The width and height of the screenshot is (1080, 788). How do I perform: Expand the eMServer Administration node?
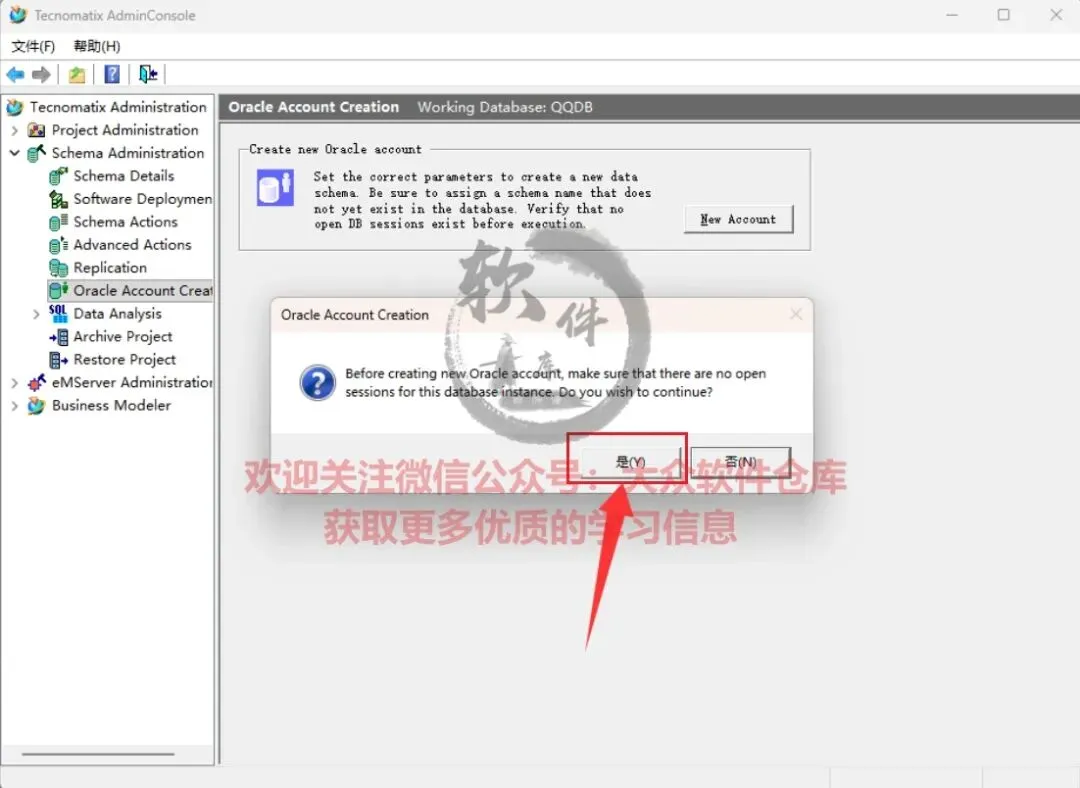pos(14,383)
